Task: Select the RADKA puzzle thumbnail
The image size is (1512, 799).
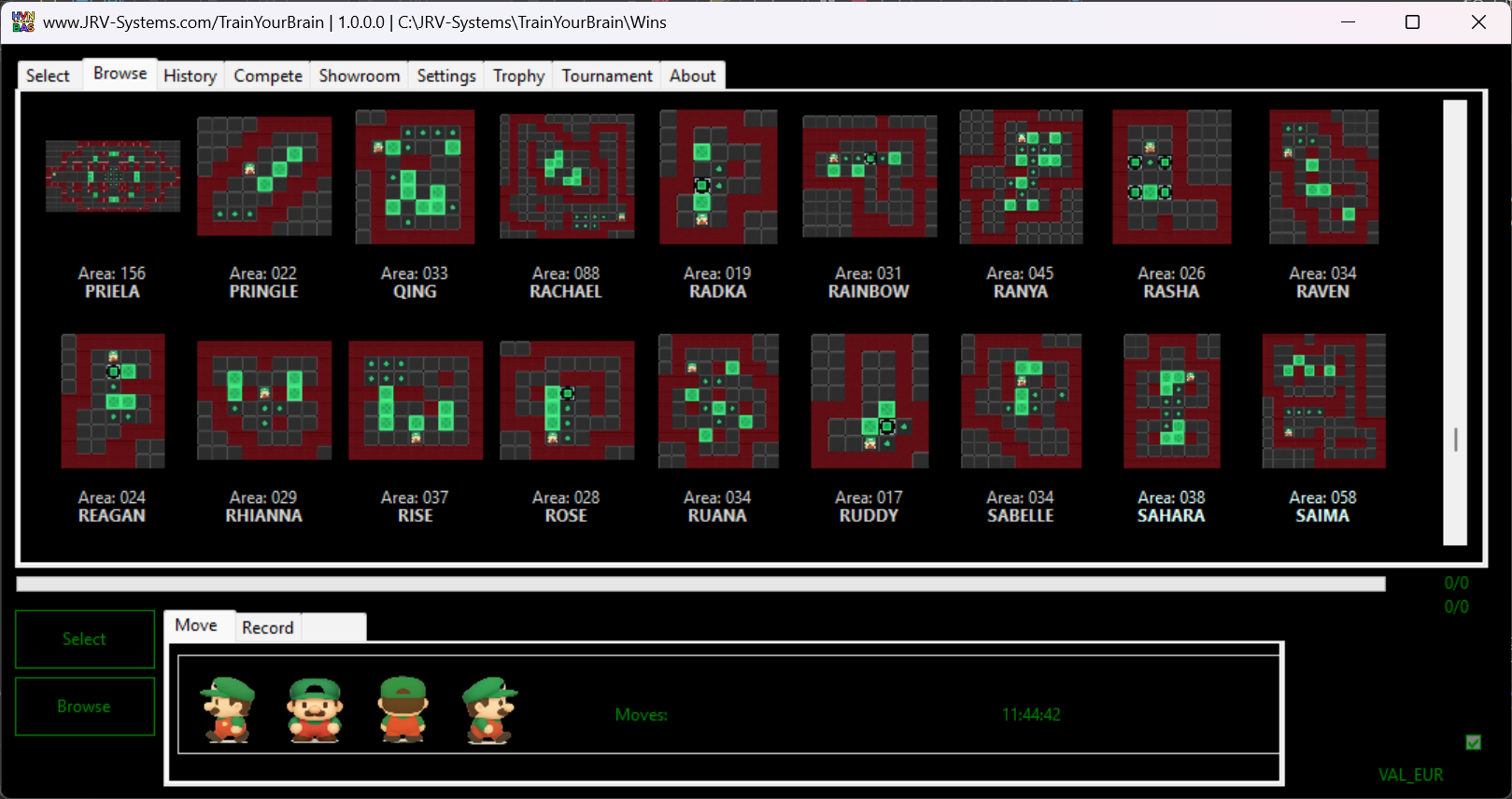Action: [718, 176]
